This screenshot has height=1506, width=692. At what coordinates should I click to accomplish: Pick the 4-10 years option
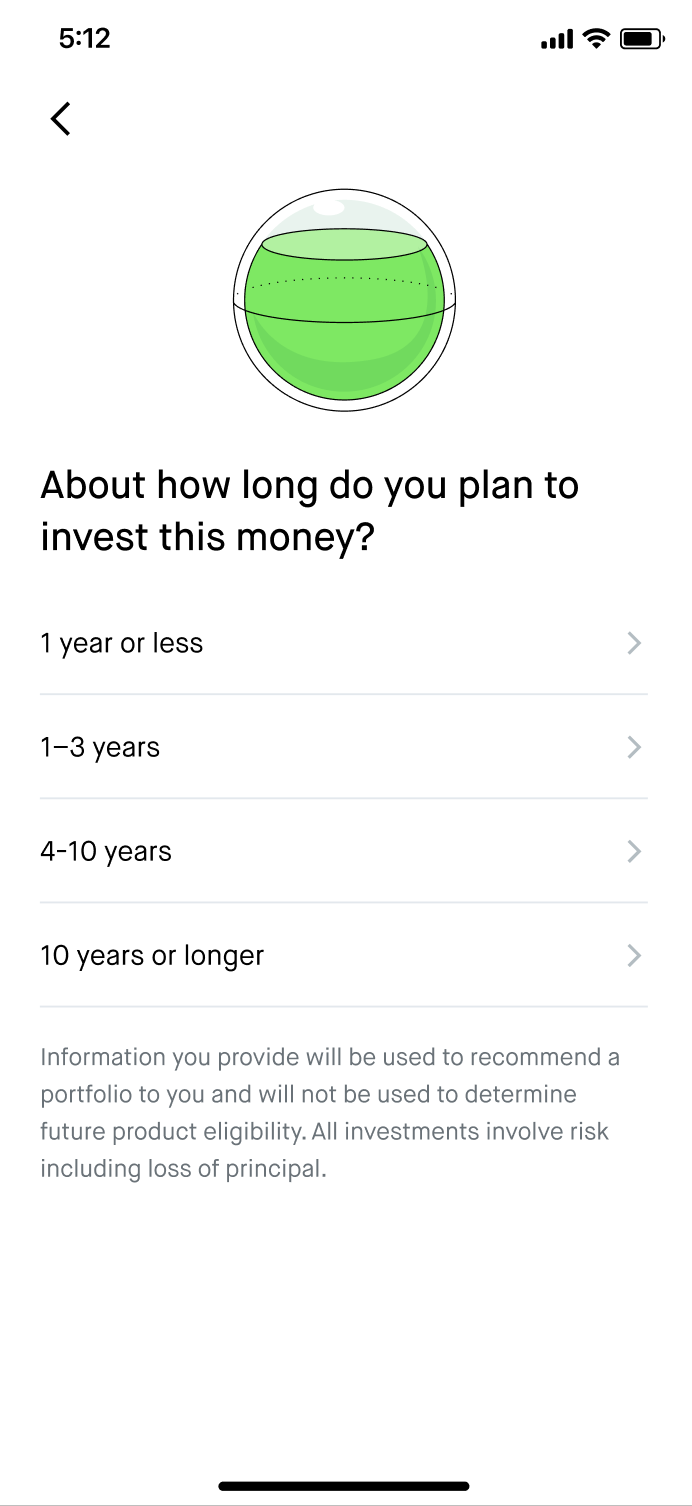(344, 851)
